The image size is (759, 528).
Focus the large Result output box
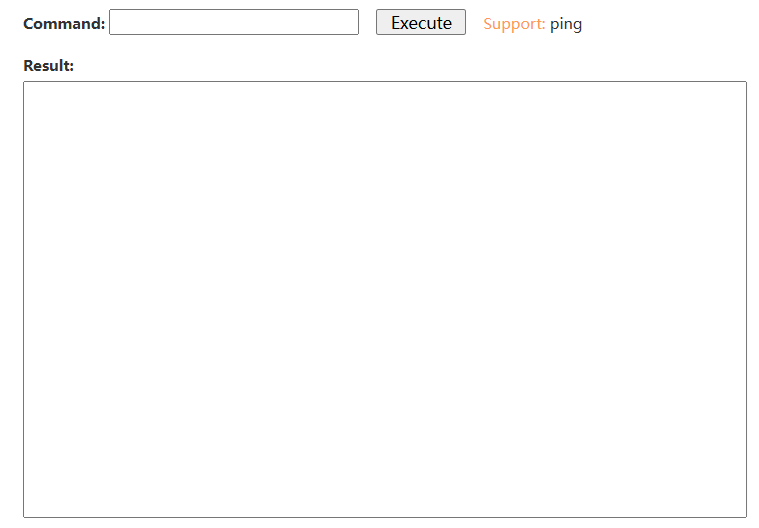pos(384,299)
